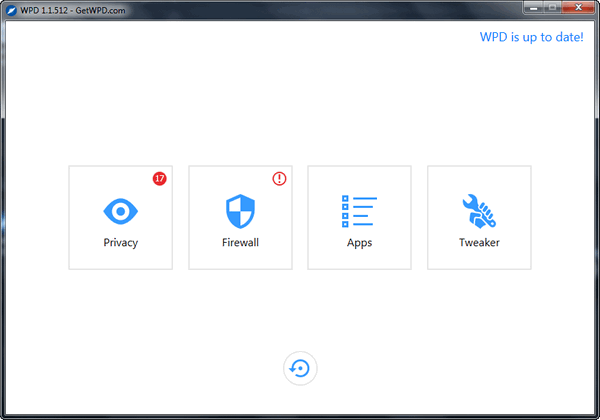Maximize the WPD window
The width and height of the screenshot is (600, 420).
click(553, 7)
